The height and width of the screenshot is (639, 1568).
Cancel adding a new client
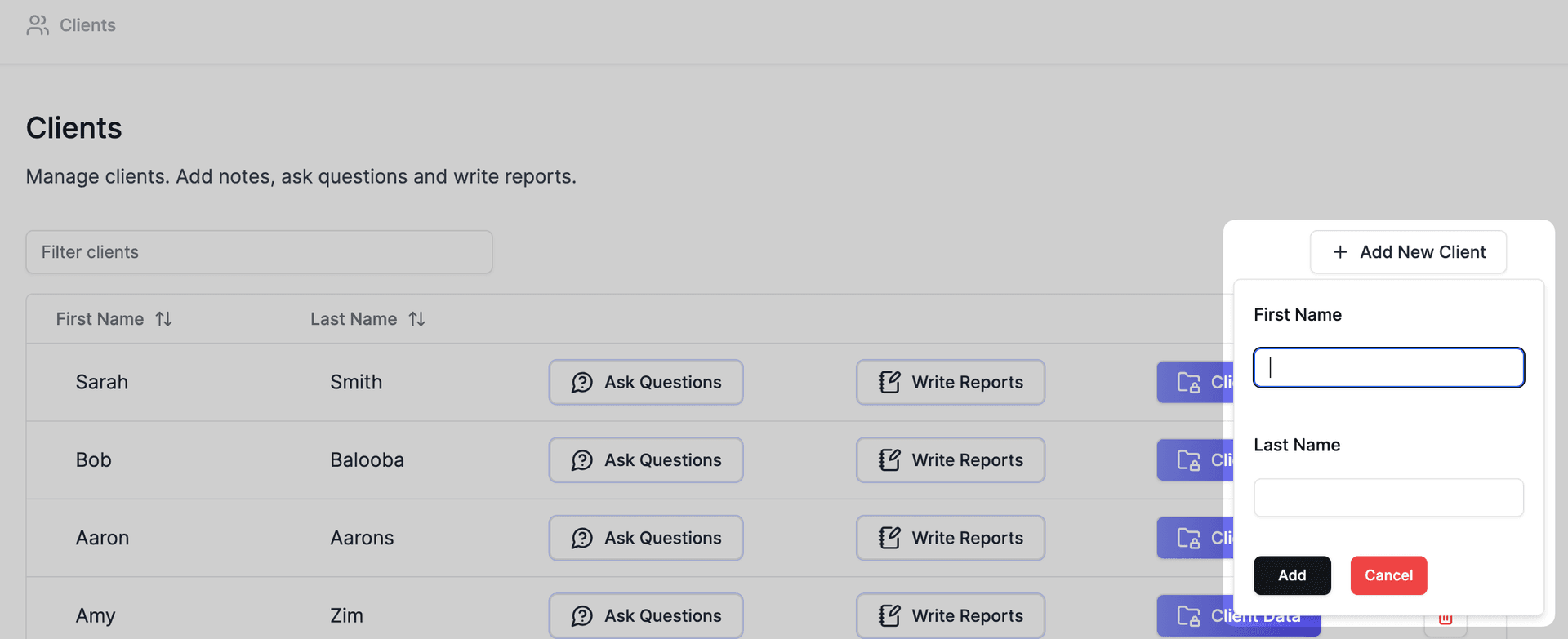(x=1388, y=575)
